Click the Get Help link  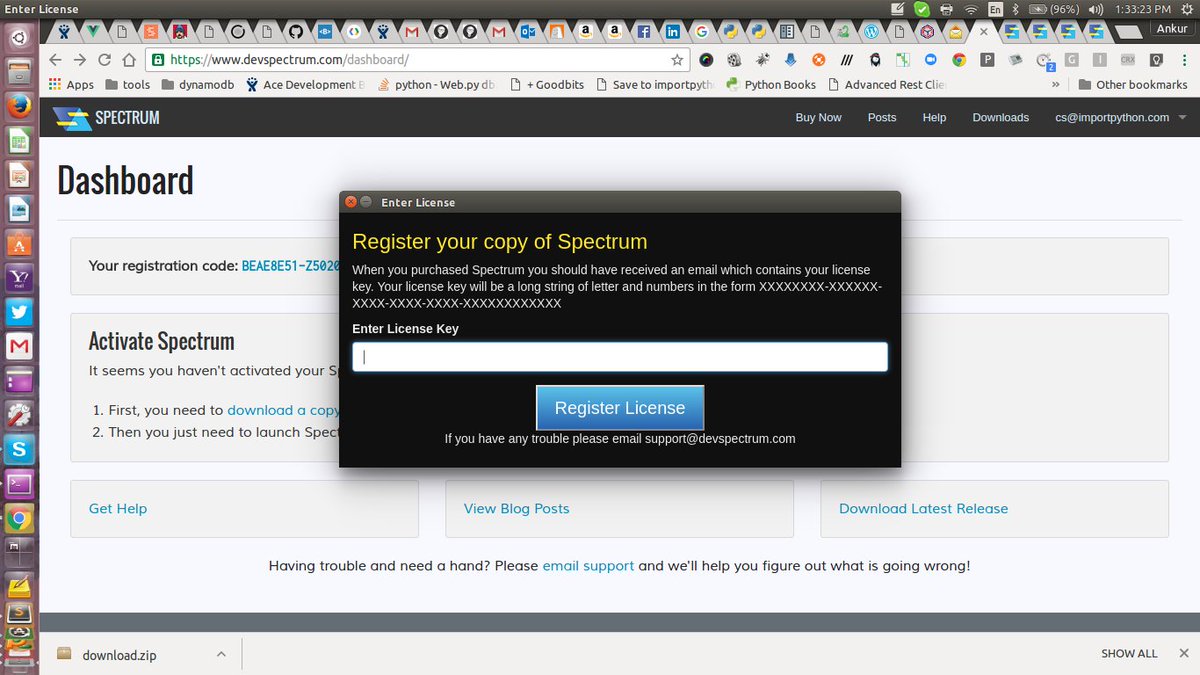coord(118,508)
